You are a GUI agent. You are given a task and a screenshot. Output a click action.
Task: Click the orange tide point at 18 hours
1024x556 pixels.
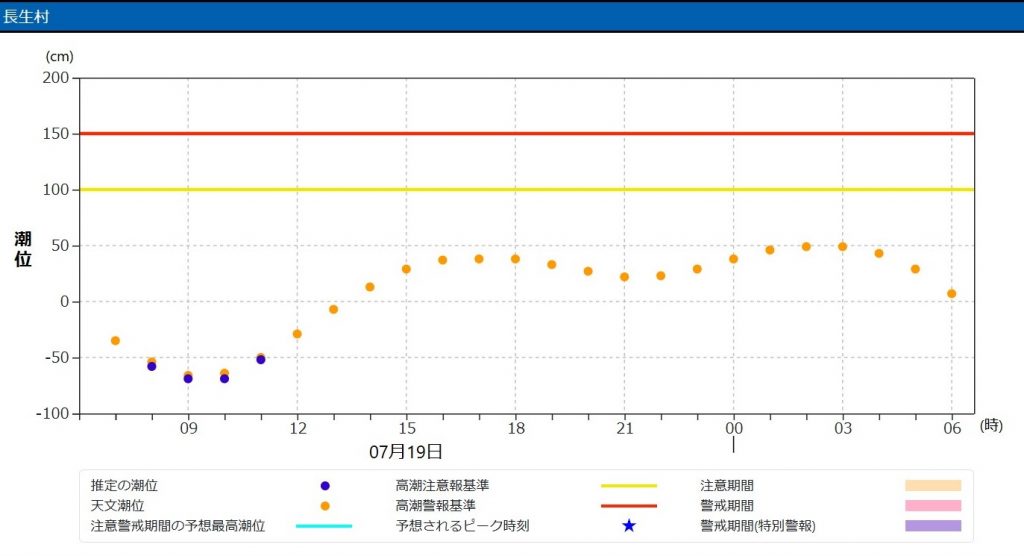pos(515,259)
